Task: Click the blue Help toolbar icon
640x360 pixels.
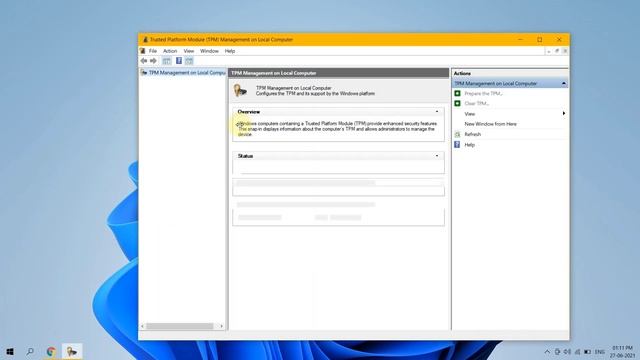Action: [179, 61]
